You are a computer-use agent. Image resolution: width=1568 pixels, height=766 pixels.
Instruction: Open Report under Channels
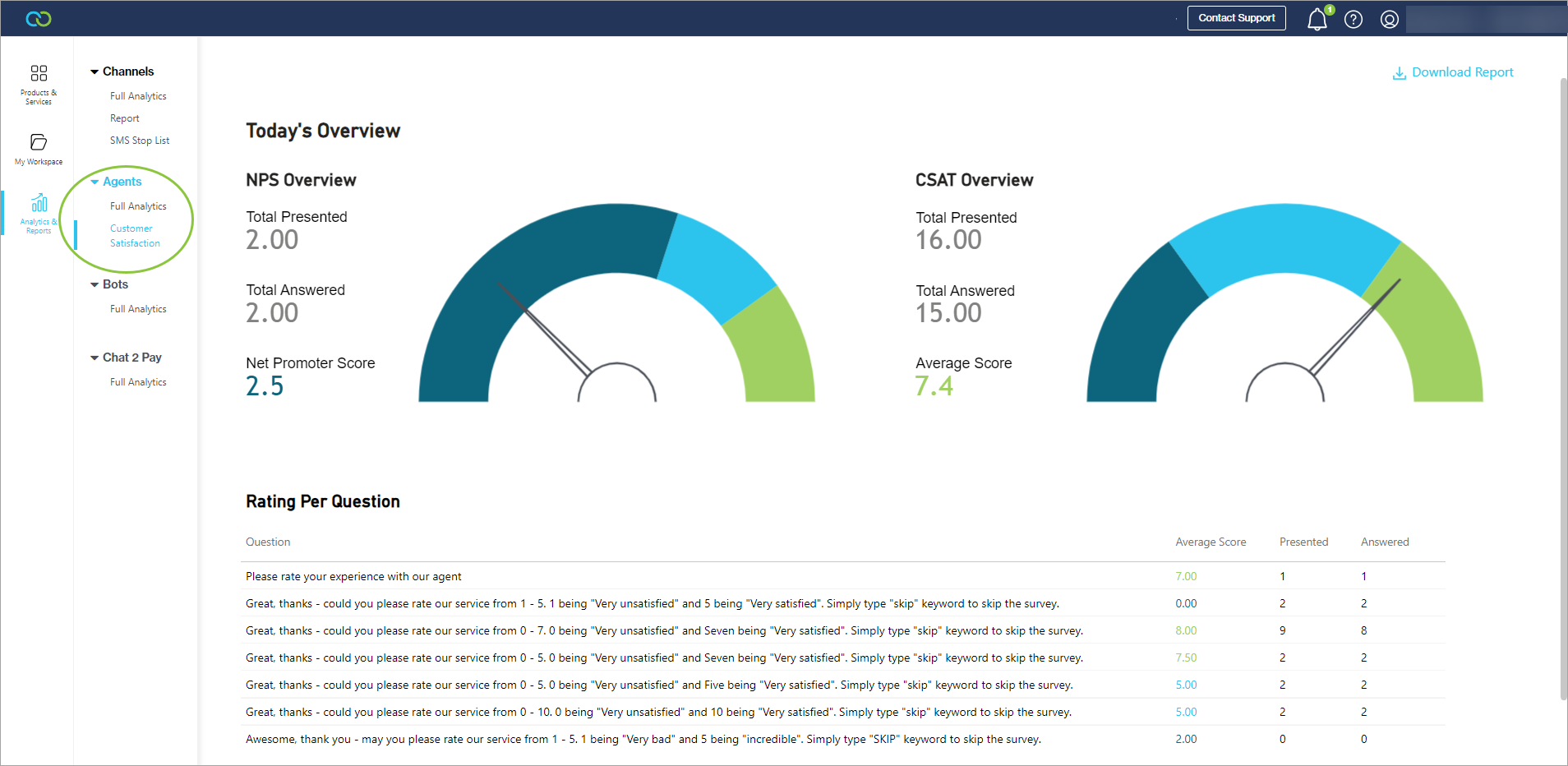pyautogui.click(x=125, y=118)
